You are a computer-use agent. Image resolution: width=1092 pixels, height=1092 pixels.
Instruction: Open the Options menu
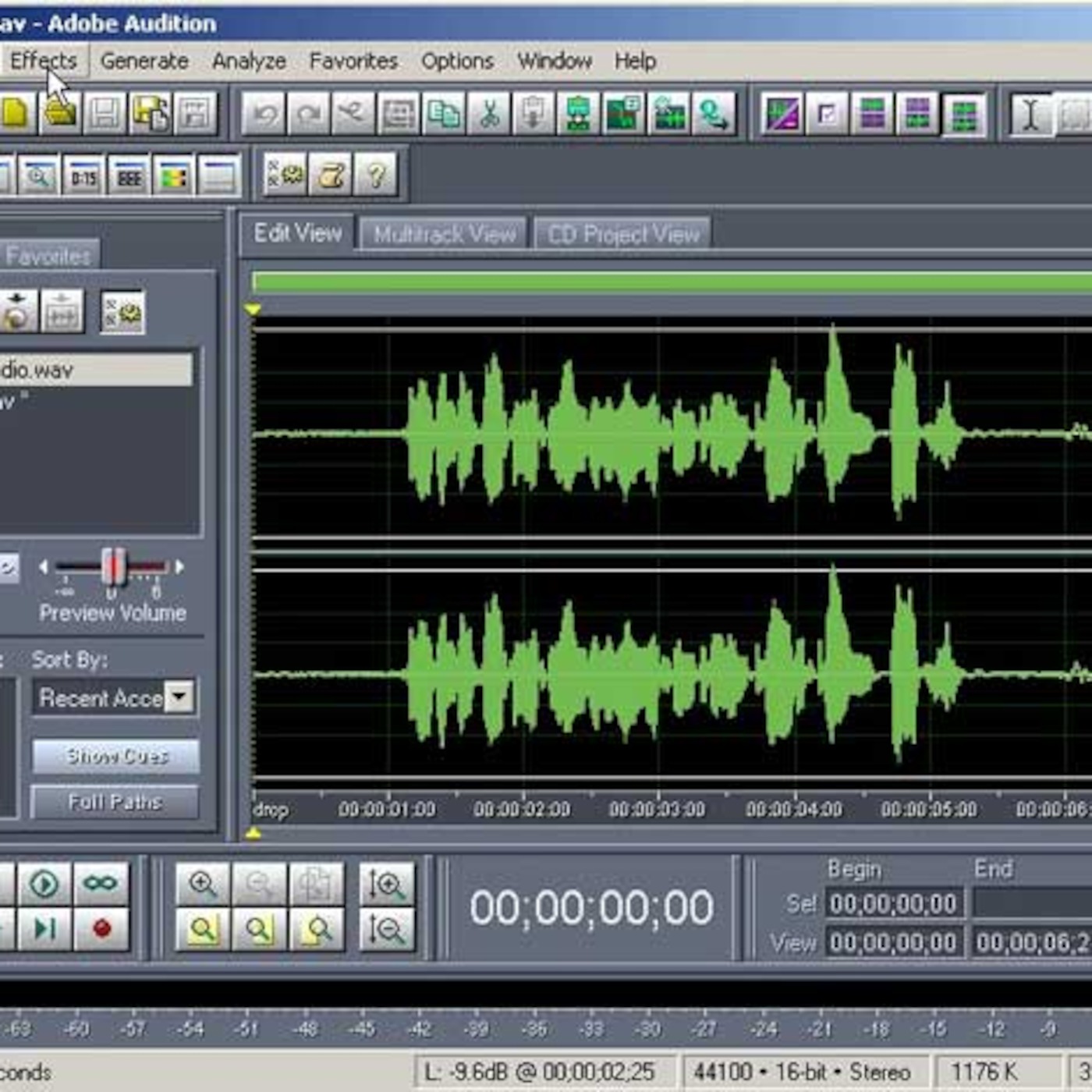pos(457,61)
